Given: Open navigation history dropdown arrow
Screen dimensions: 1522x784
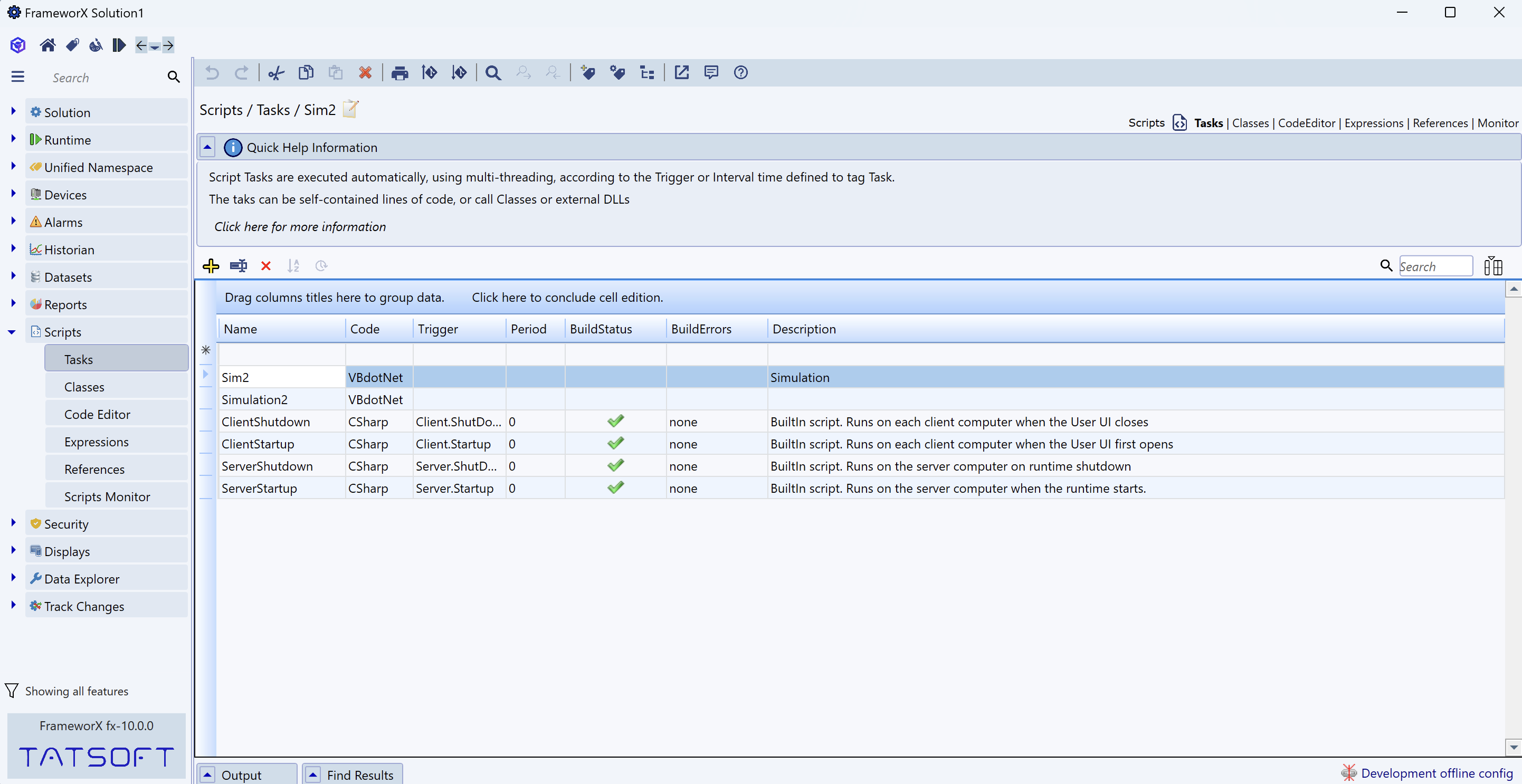Looking at the screenshot, I should [x=155, y=46].
